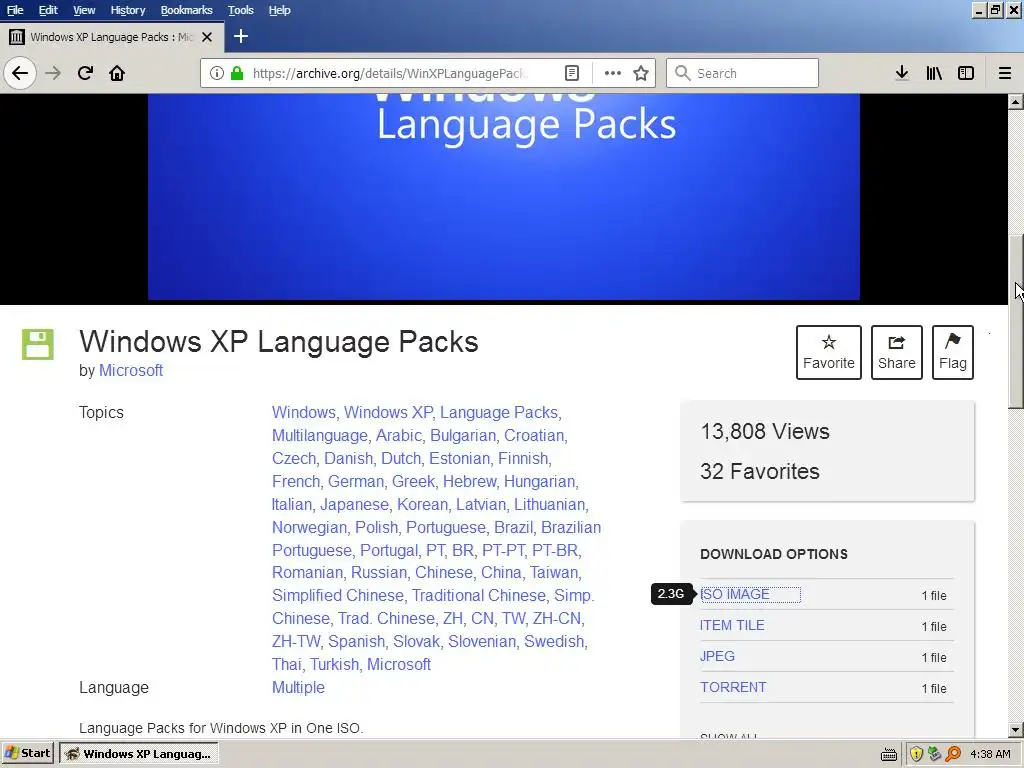View secure connection padlock details
This screenshot has width=1024, height=768.
237,73
